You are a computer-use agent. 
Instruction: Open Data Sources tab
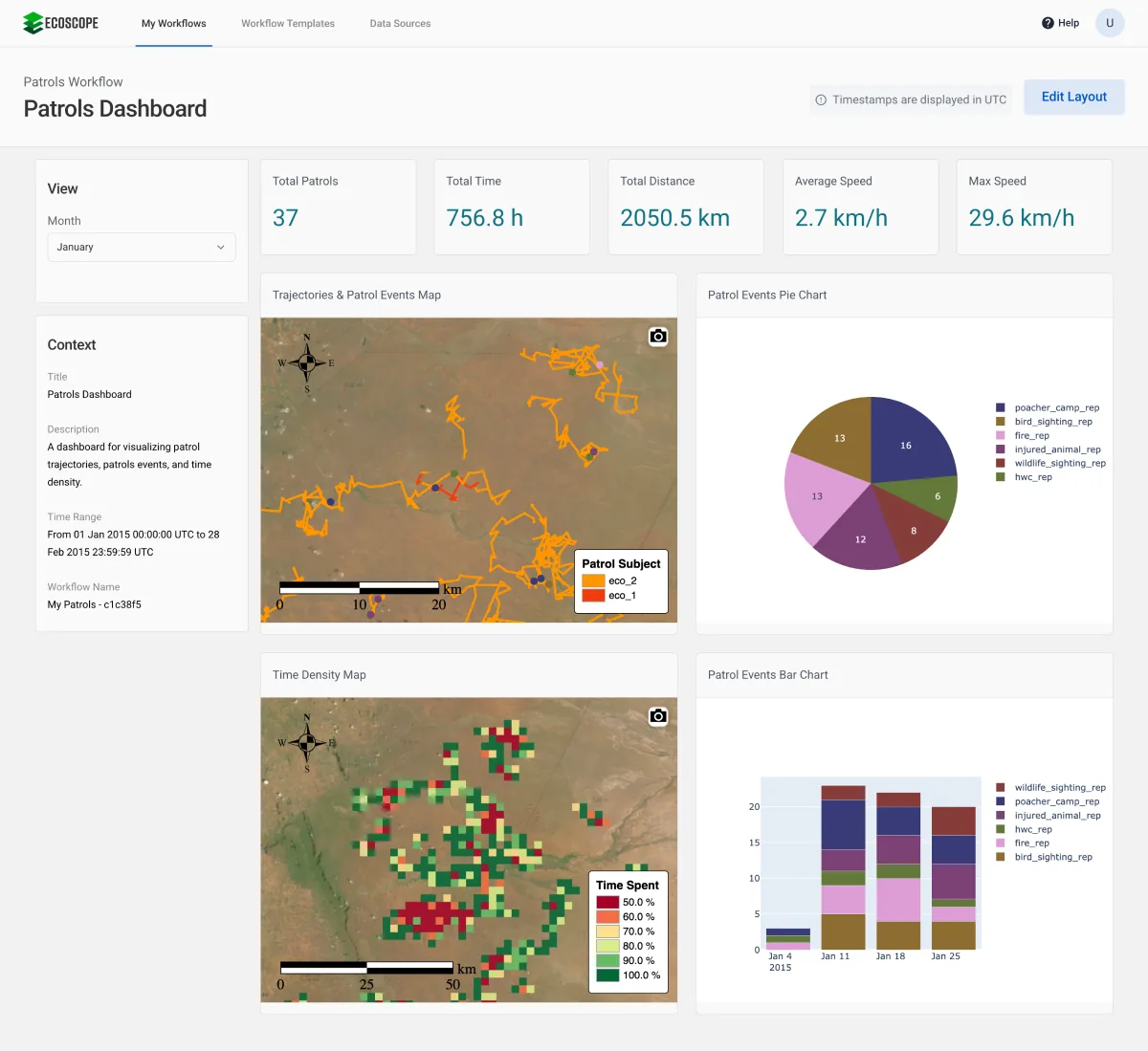tap(400, 23)
